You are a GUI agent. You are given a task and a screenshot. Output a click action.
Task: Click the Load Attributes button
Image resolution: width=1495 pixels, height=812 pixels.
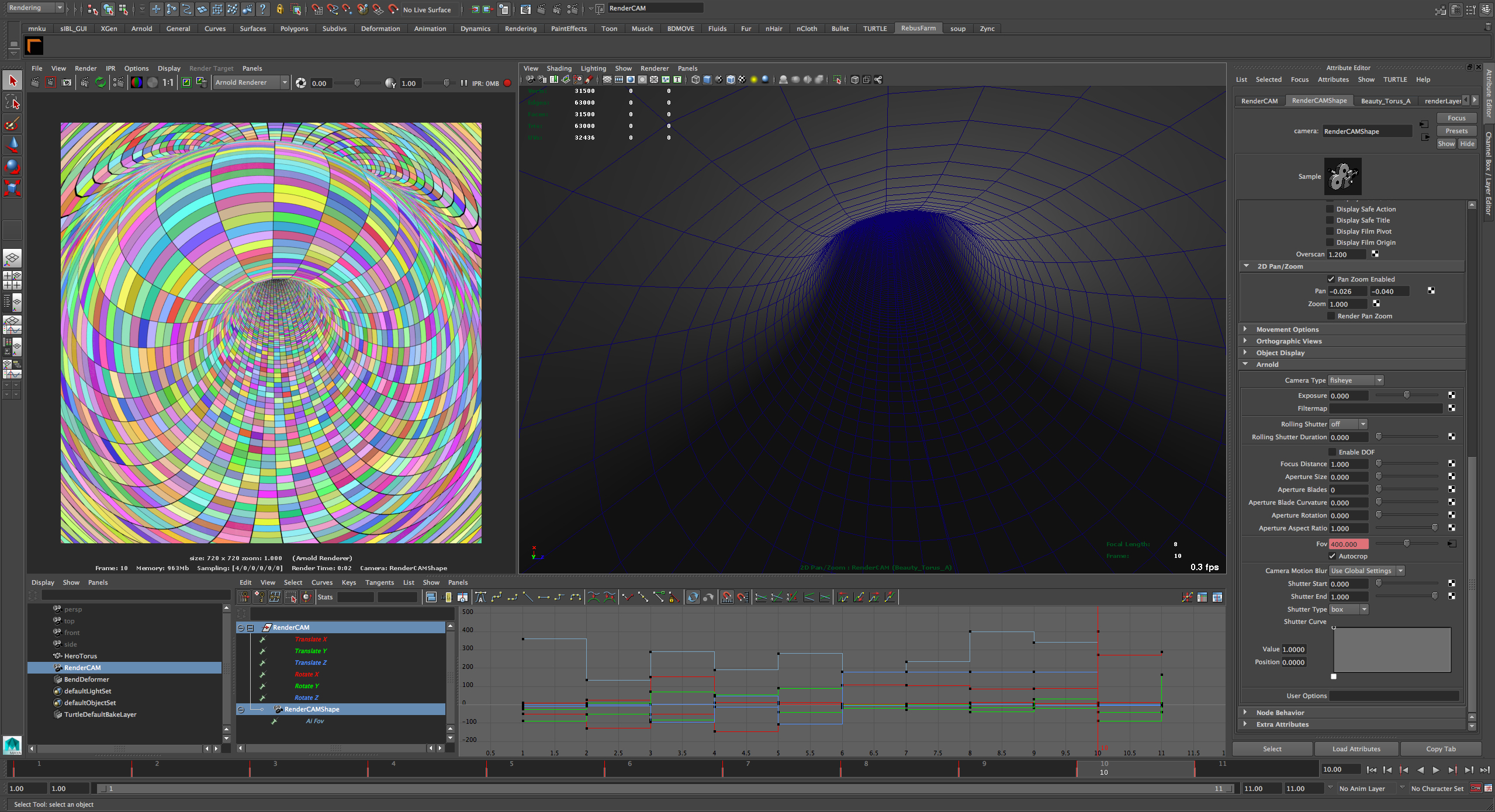[x=1356, y=749]
